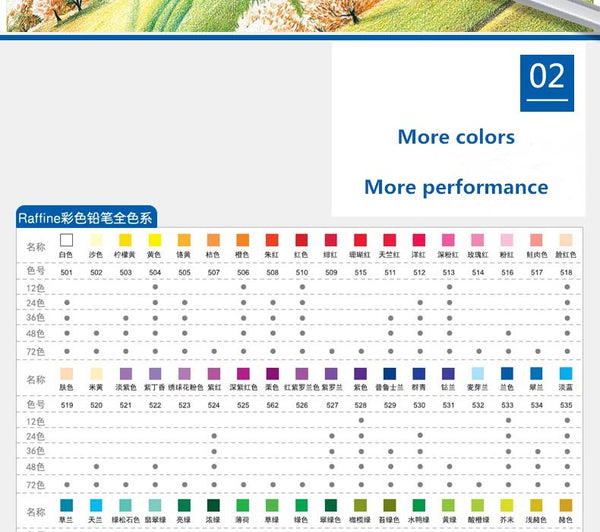Pick the light blue swatch numbered 535
This screenshot has height=532, width=600.
point(566,373)
